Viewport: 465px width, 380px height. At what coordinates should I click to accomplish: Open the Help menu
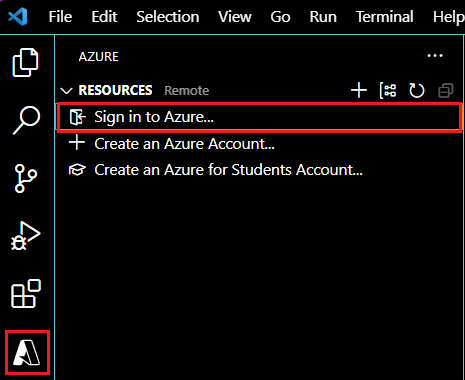449,17
